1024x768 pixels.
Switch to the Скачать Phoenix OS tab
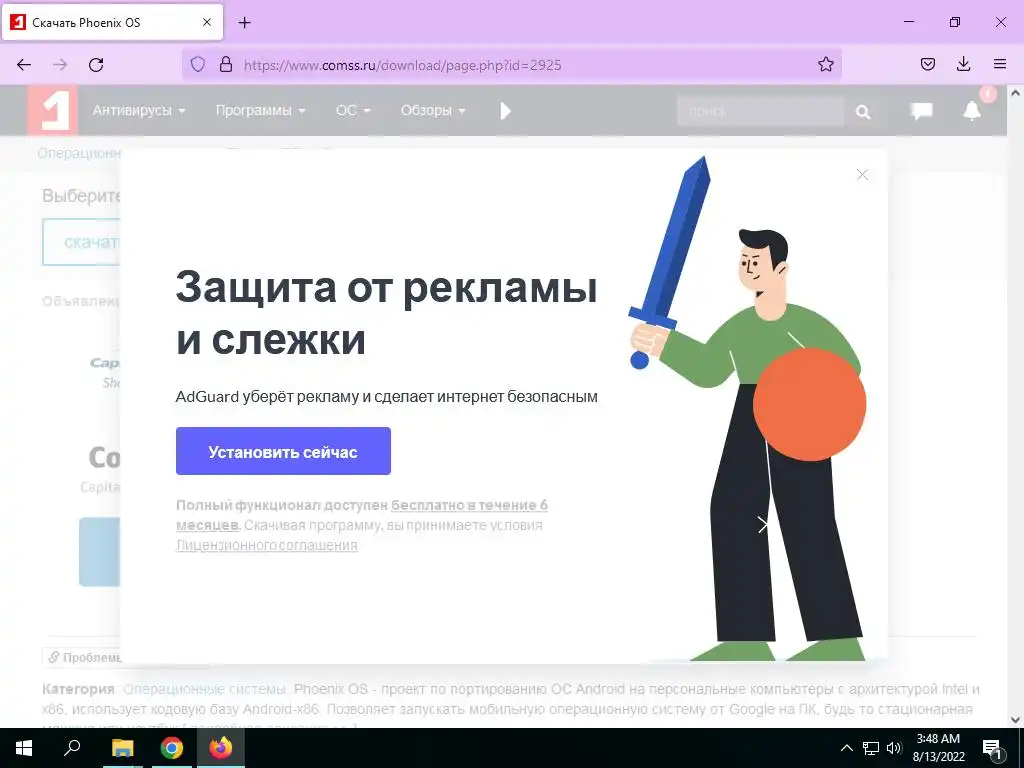[x=112, y=22]
